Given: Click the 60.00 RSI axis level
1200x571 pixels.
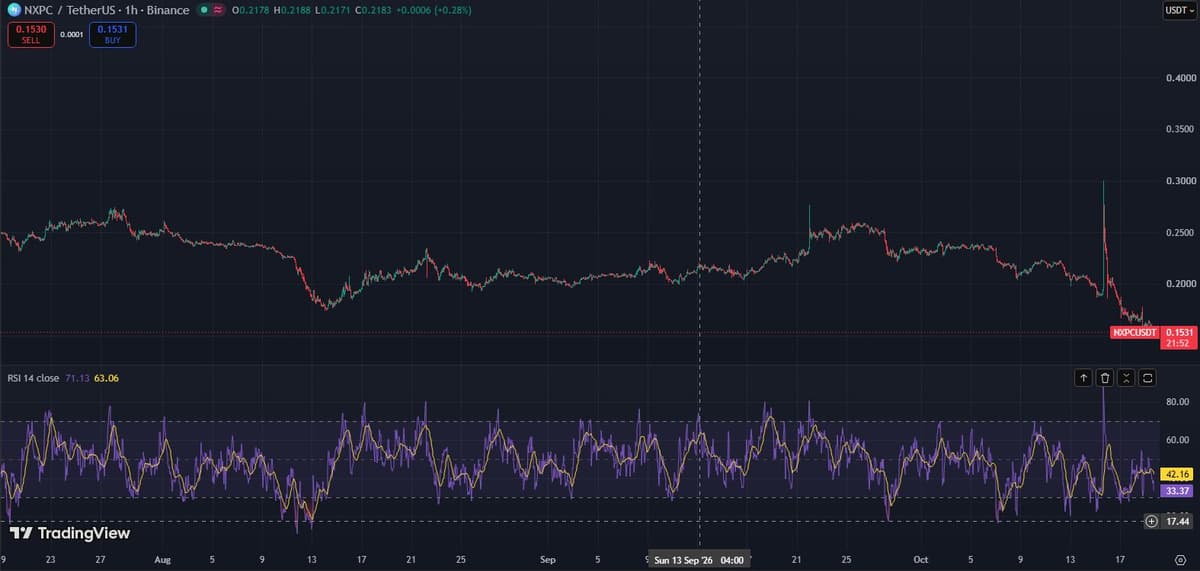Looking at the screenshot, I should point(1177,440).
